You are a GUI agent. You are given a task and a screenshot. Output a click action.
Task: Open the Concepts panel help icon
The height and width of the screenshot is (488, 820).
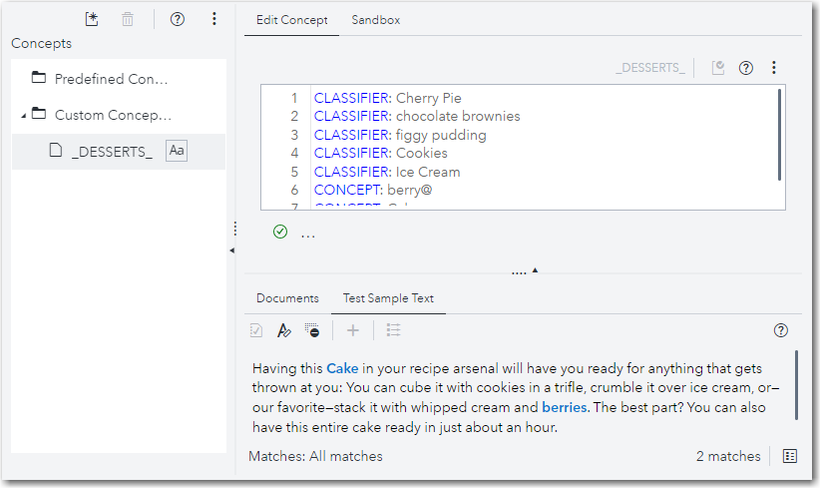178,19
